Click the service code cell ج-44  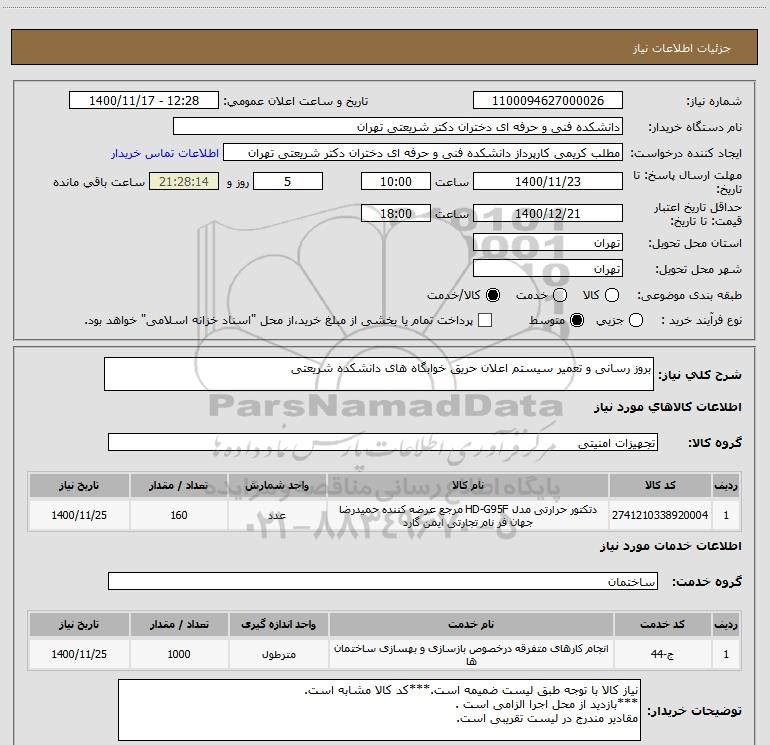tap(662, 654)
